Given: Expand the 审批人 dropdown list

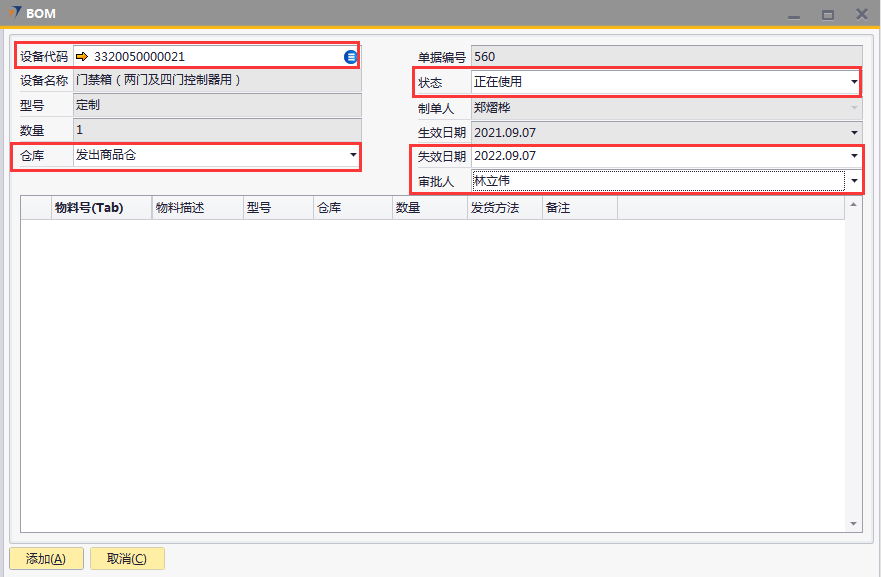Looking at the screenshot, I should point(854,181).
